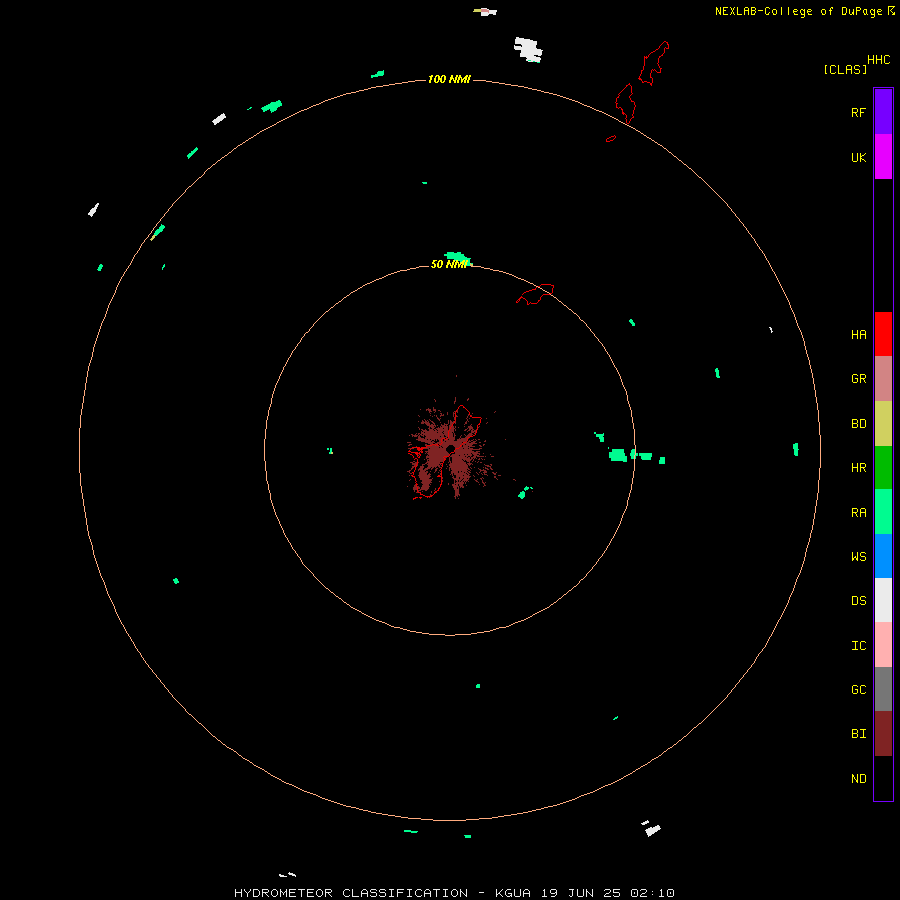
Task: Click the 100 NMI range ring label
Action: [449, 79]
